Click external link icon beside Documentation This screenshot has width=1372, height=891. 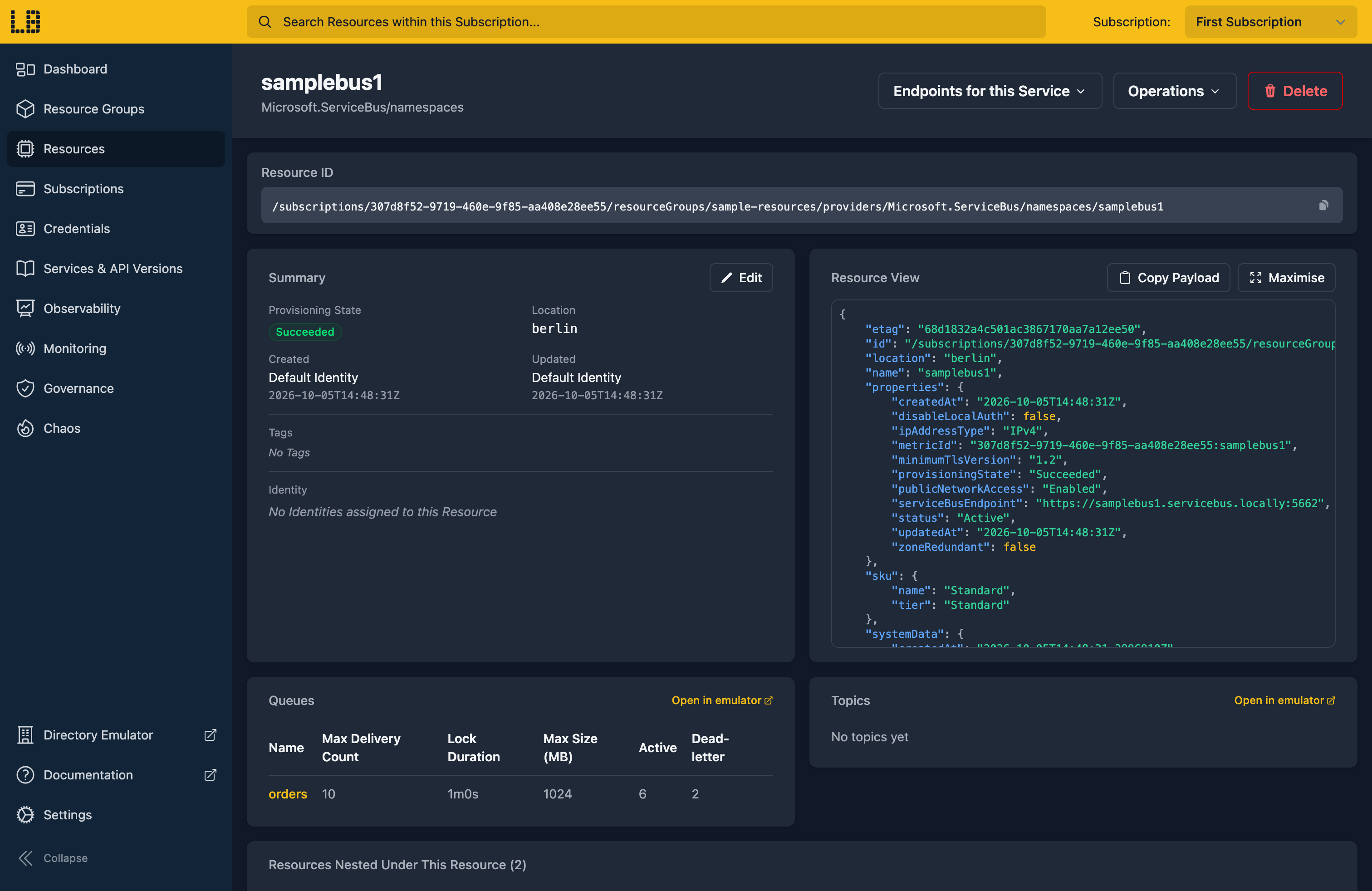[x=211, y=774]
